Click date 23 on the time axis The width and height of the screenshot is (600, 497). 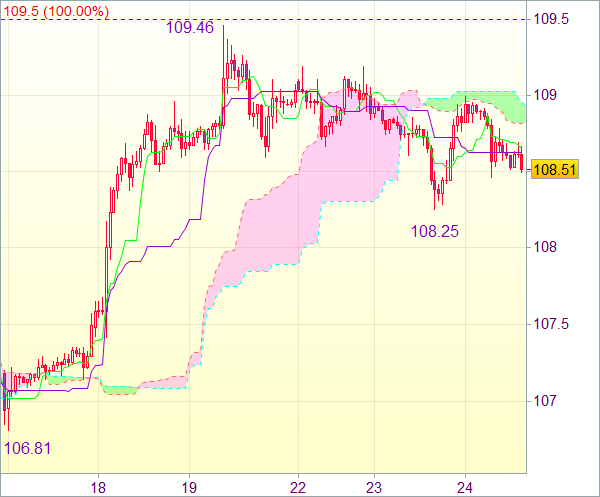[374, 488]
